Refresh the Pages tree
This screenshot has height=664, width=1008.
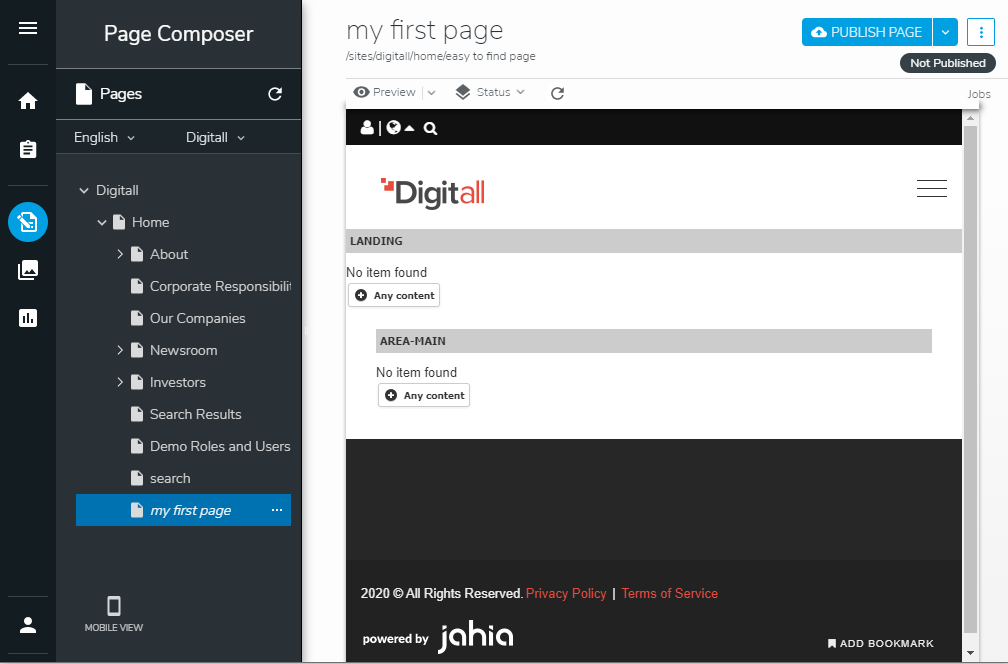point(275,95)
